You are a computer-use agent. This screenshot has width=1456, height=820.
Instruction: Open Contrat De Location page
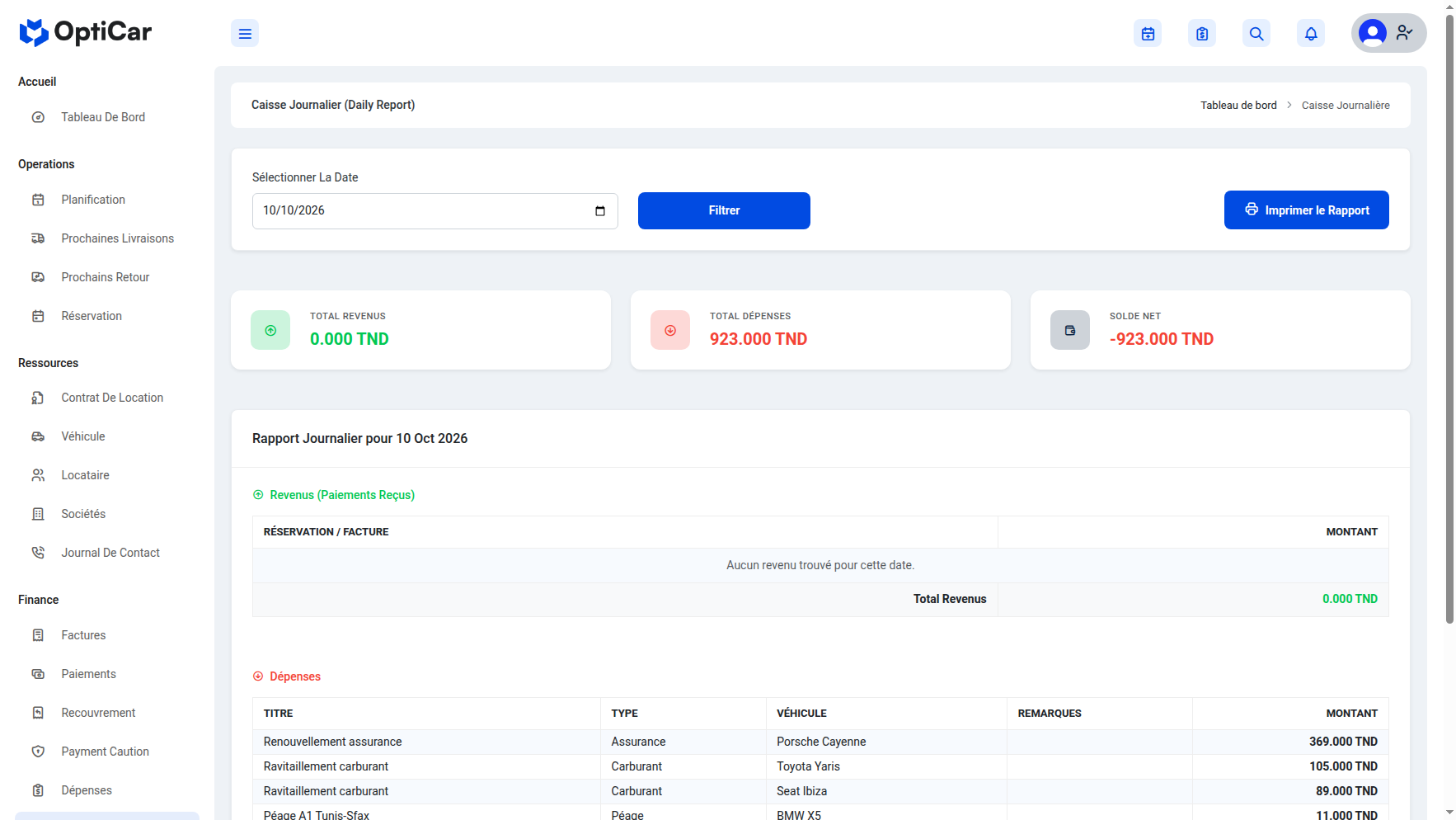tap(107, 398)
